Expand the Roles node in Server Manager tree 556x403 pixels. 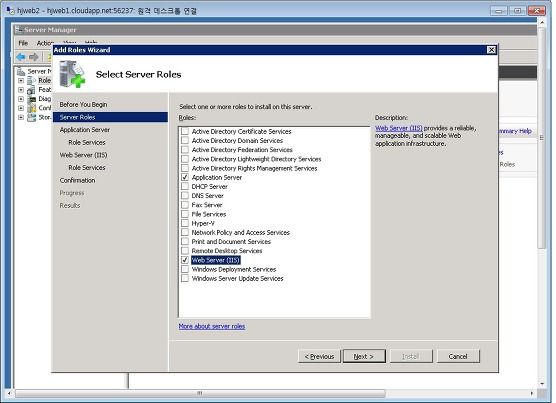(21, 80)
